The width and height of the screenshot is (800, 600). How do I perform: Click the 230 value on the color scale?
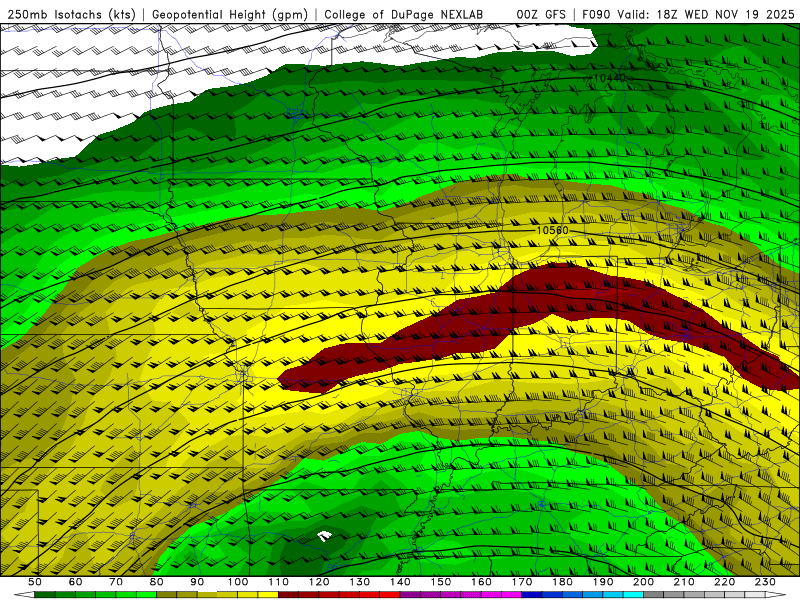point(766,582)
